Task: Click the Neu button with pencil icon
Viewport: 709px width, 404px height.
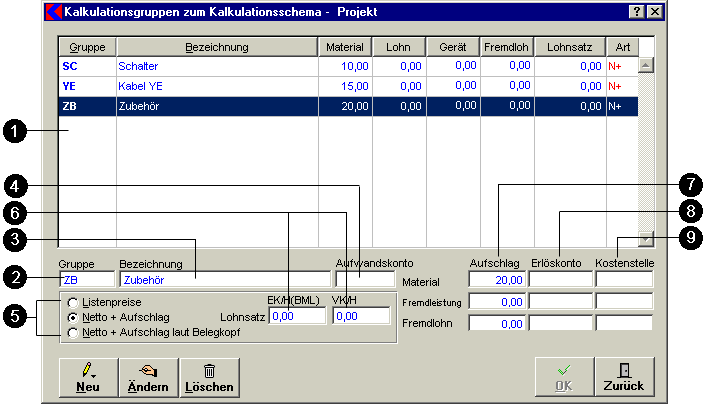Action: point(88,376)
